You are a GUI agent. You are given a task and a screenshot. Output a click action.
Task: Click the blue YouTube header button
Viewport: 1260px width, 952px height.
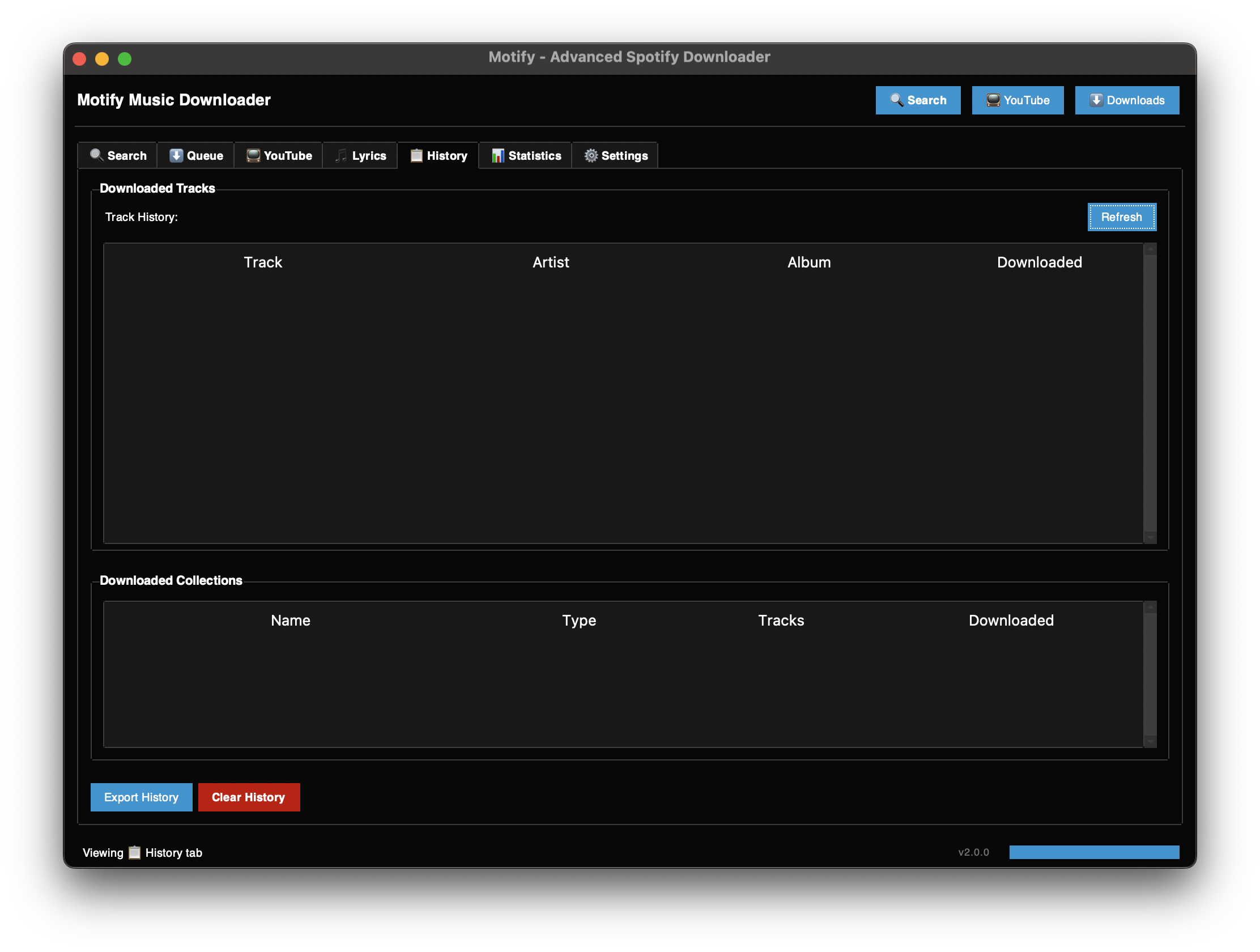pyautogui.click(x=1018, y=100)
